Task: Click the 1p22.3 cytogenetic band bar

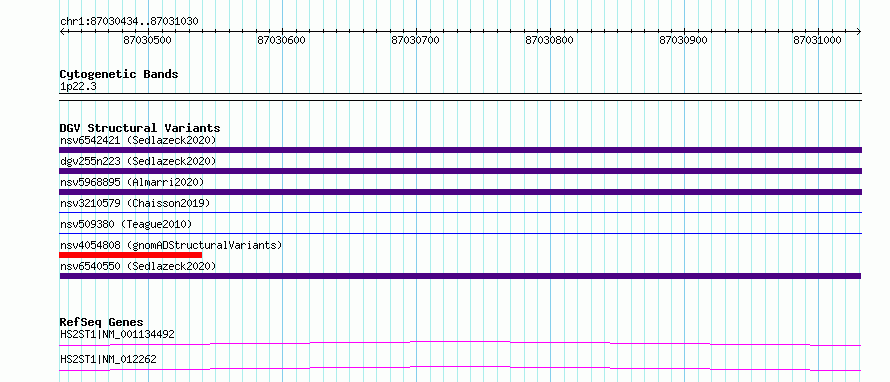Action: pos(460,97)
